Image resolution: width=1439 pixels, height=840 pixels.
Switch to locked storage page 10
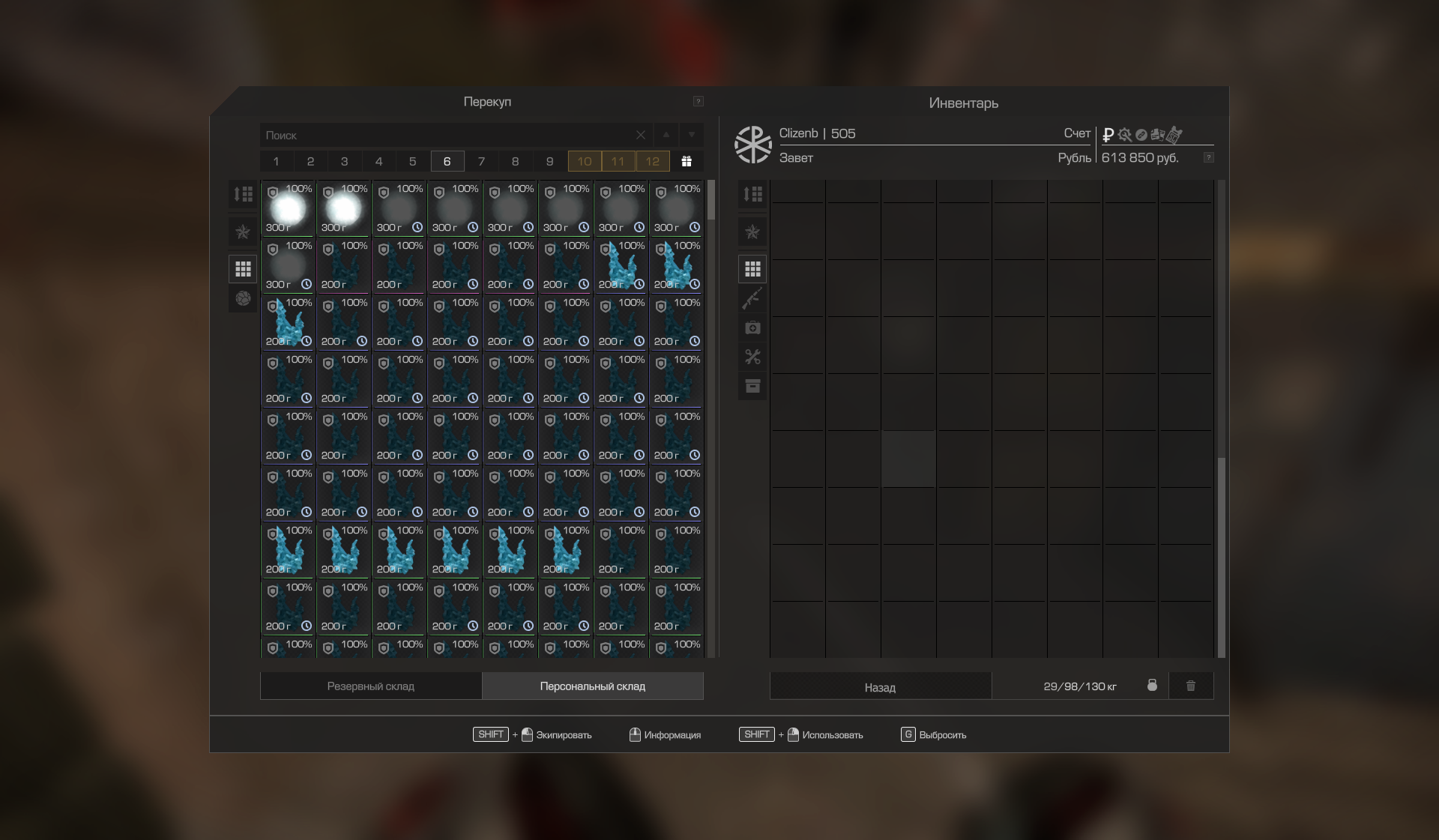pyautogui.click(x=584, y=161)
